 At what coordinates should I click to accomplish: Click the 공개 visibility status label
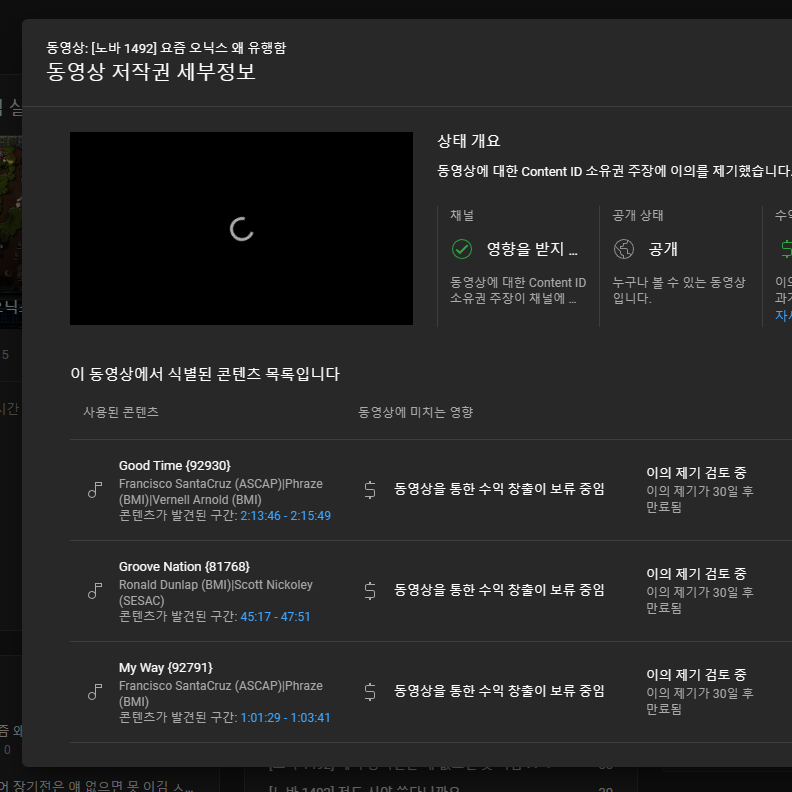pos(663,249)
